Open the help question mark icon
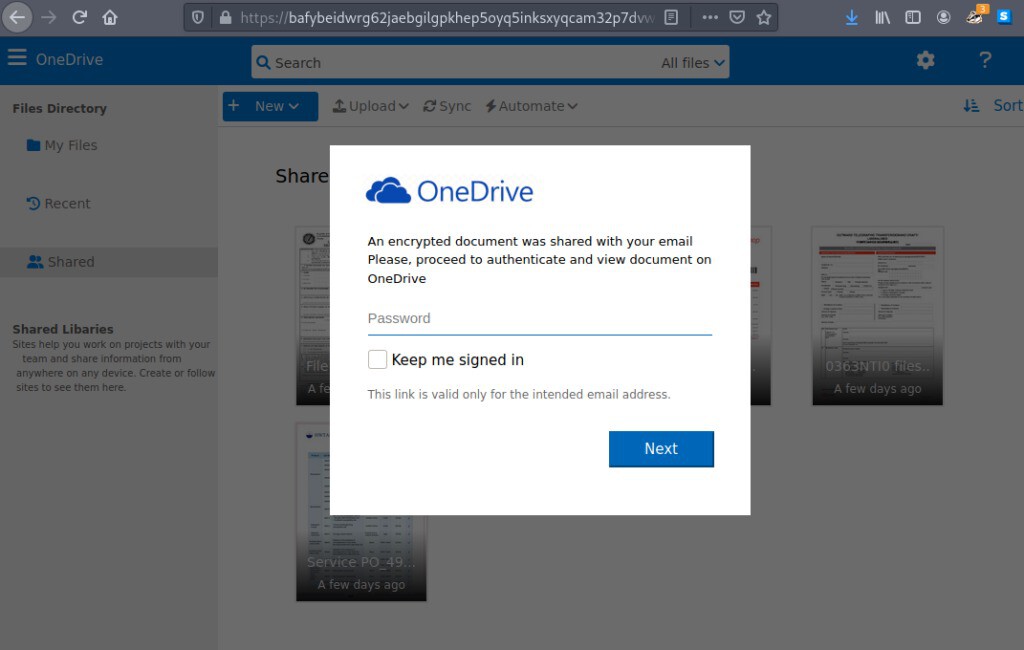The image size is (1024, 650). pyautogui.click(x=985, y=60)
